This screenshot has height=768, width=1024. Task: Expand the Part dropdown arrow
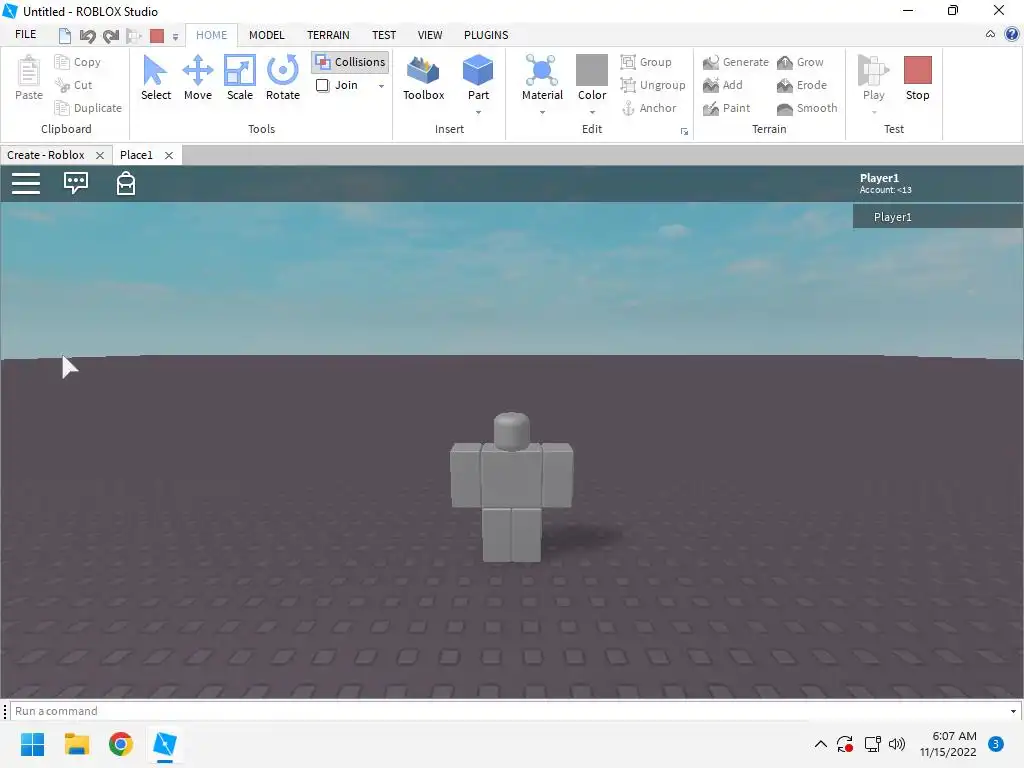[x=478, y=112]
